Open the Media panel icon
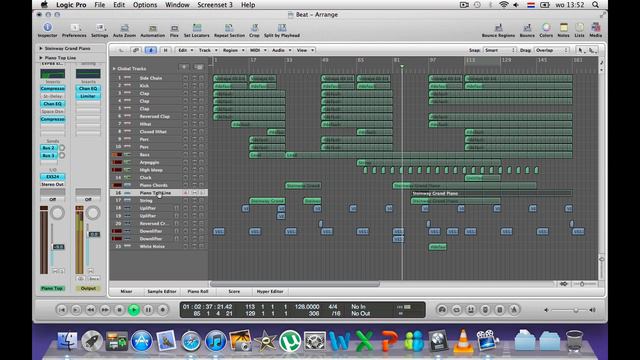640x360 pixels. coord(596,29)
